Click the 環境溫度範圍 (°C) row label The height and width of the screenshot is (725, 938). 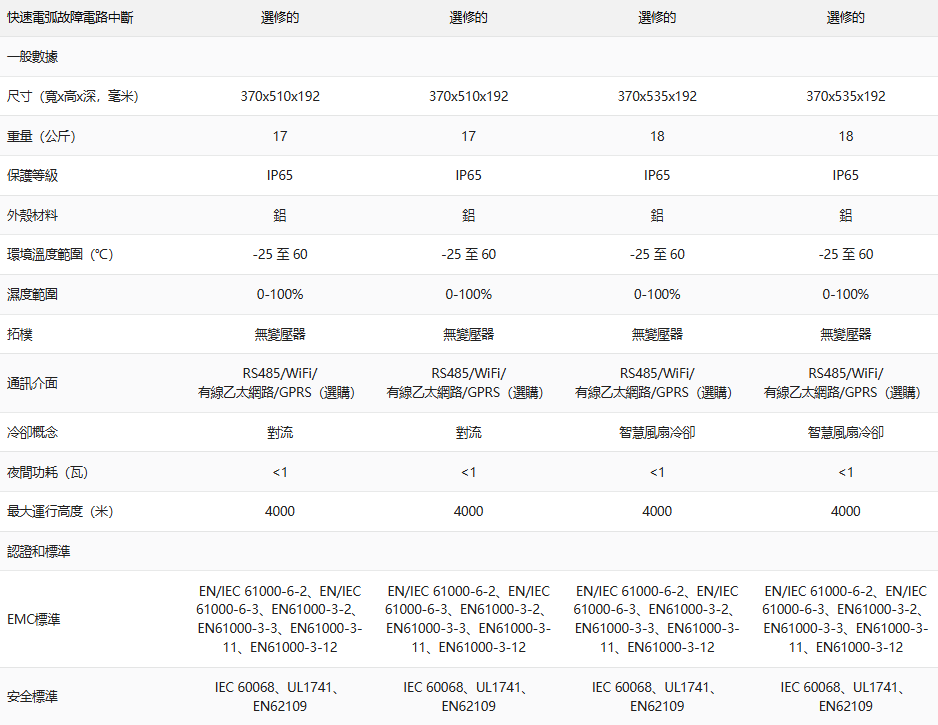click(x=60, y=255)
